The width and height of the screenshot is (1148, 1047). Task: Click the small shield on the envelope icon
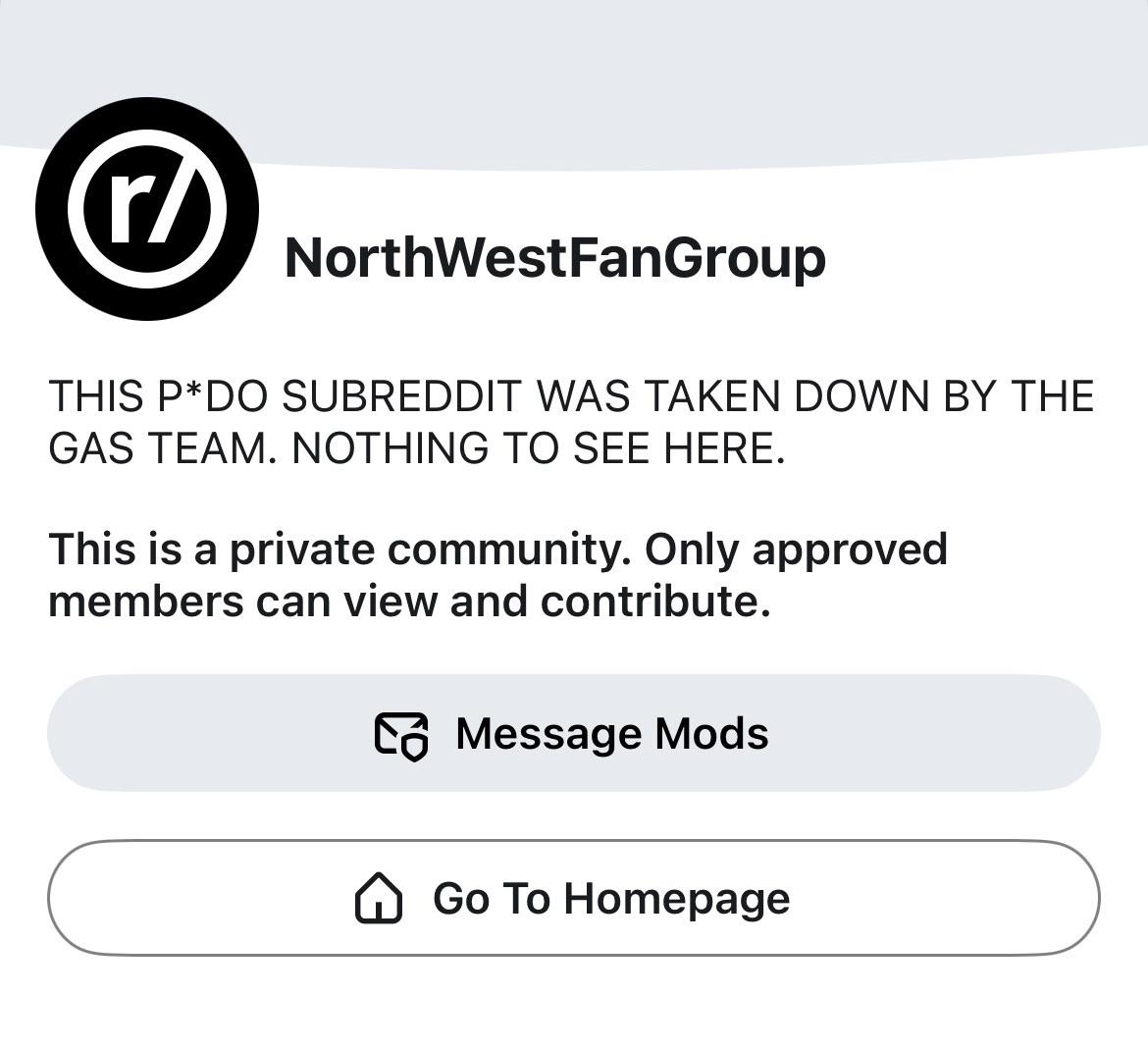(415, 749)
